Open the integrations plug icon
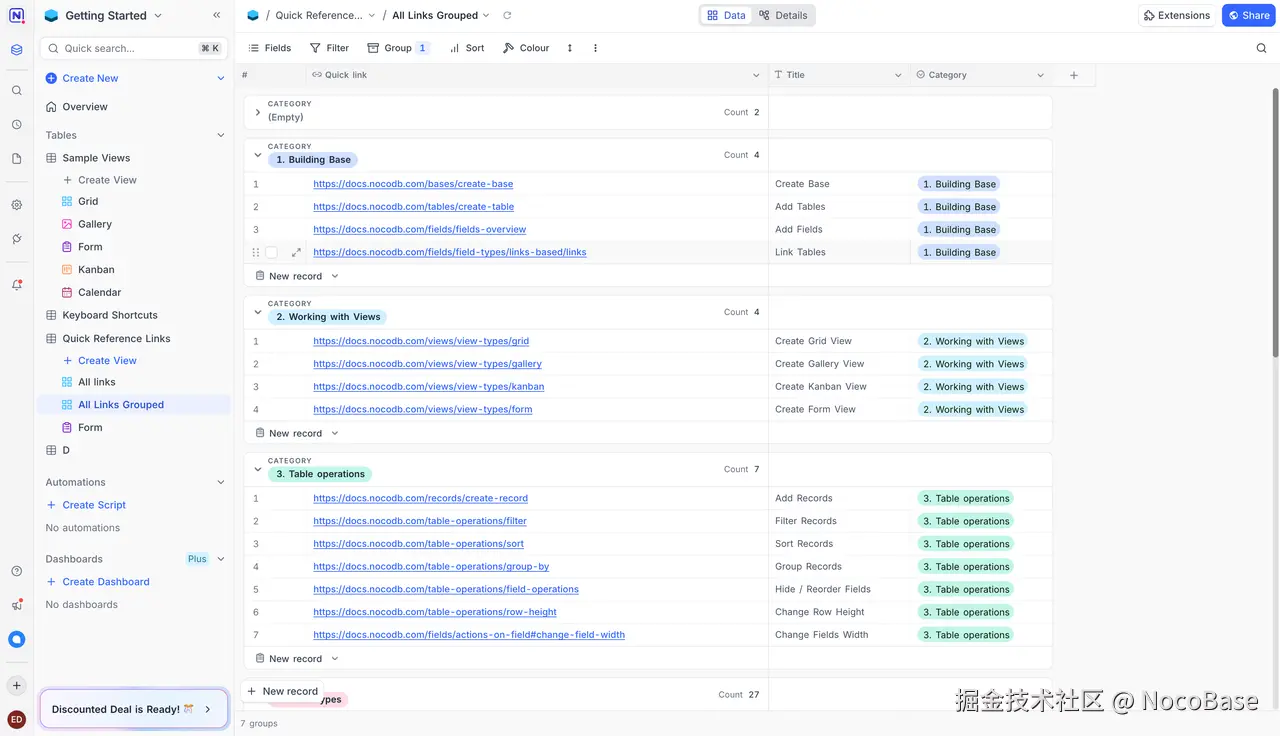This screenshot has width=1280, height=736. pos(16,239)
